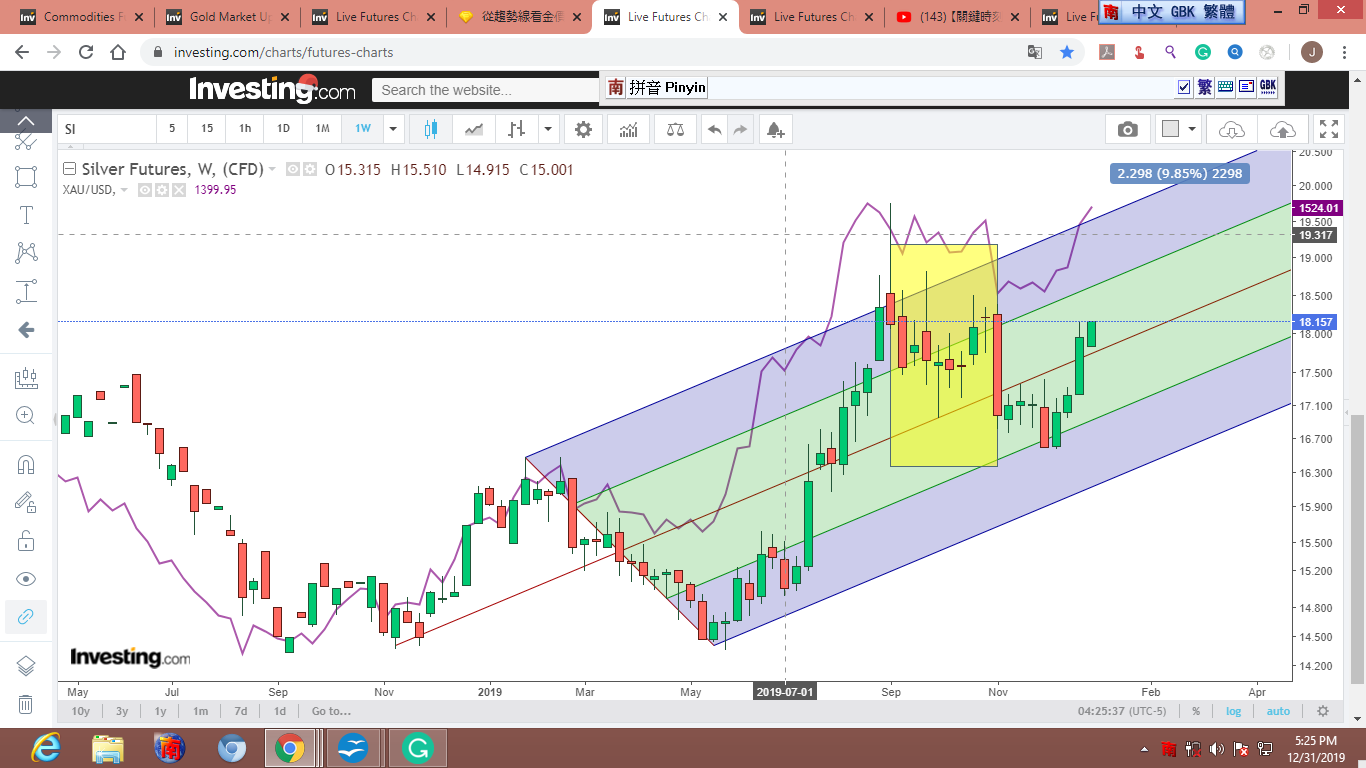Open the indicators icon in toolbar
Image resolution: width=1366 pixels, height=768 pixels.
click(629, 129)
